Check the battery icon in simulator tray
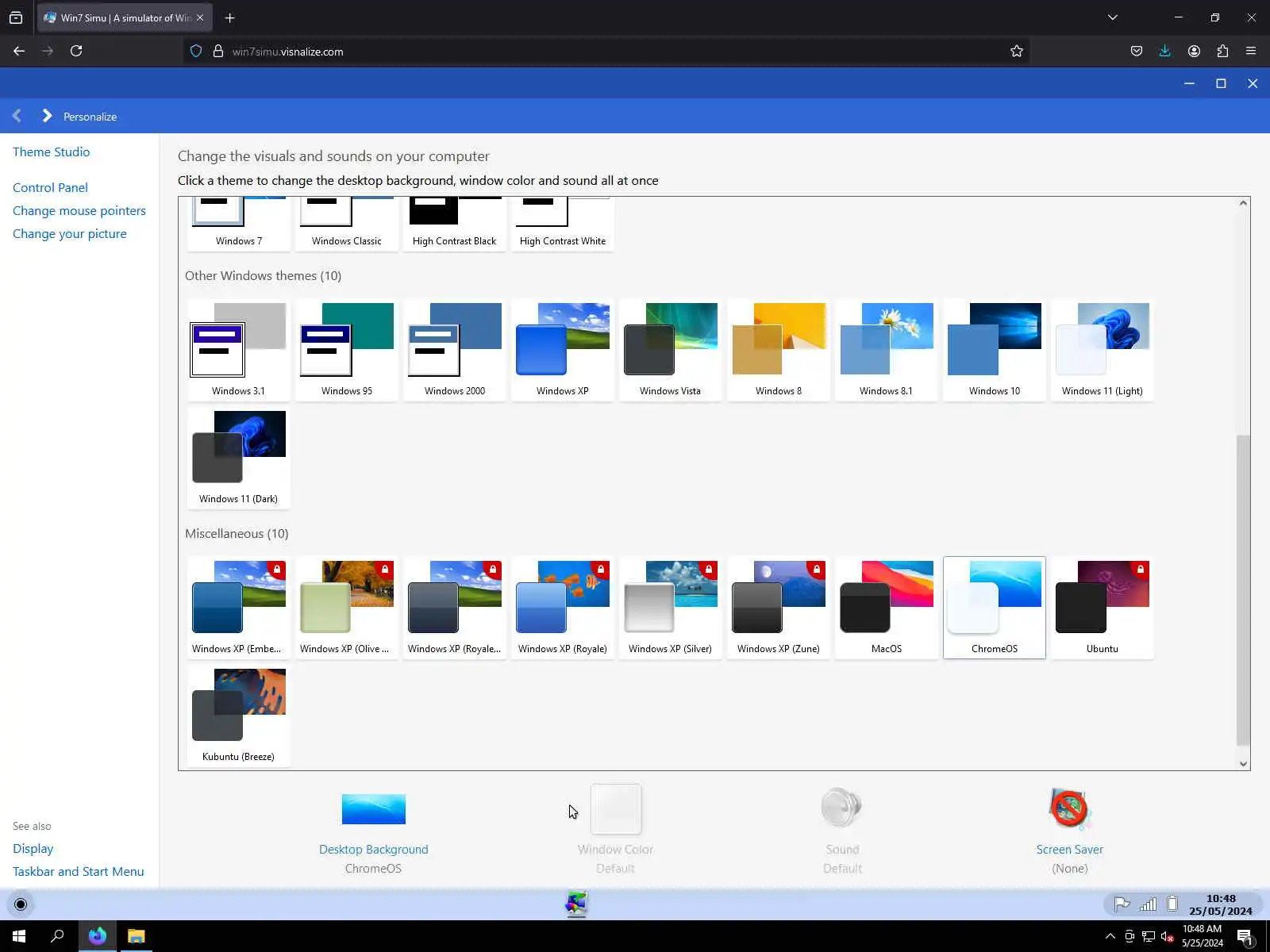Image resolution: width=1270 pixels, height=952 pixels. click(1172, 904)
